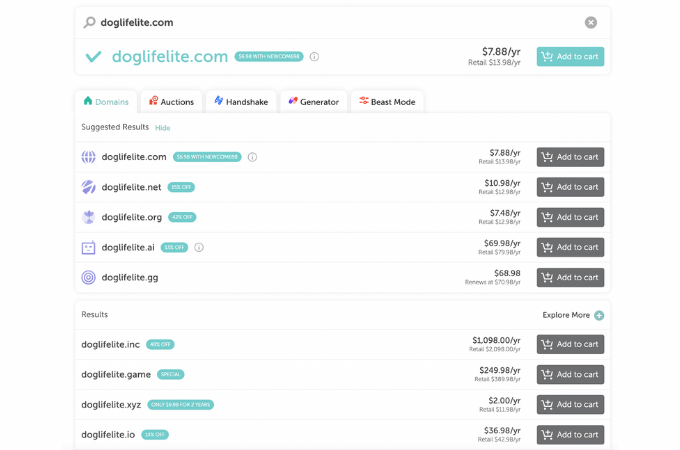Screen dimensions: 680x450
Task: Click the doglifelite.org domain name
Action: point(132,217)
